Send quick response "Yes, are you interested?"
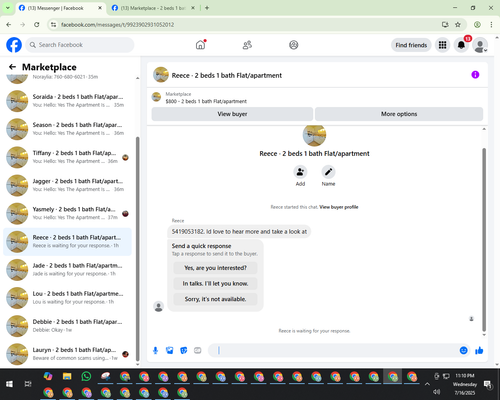Viewport: 500px width, 400px height. click(x=215, y=268)
